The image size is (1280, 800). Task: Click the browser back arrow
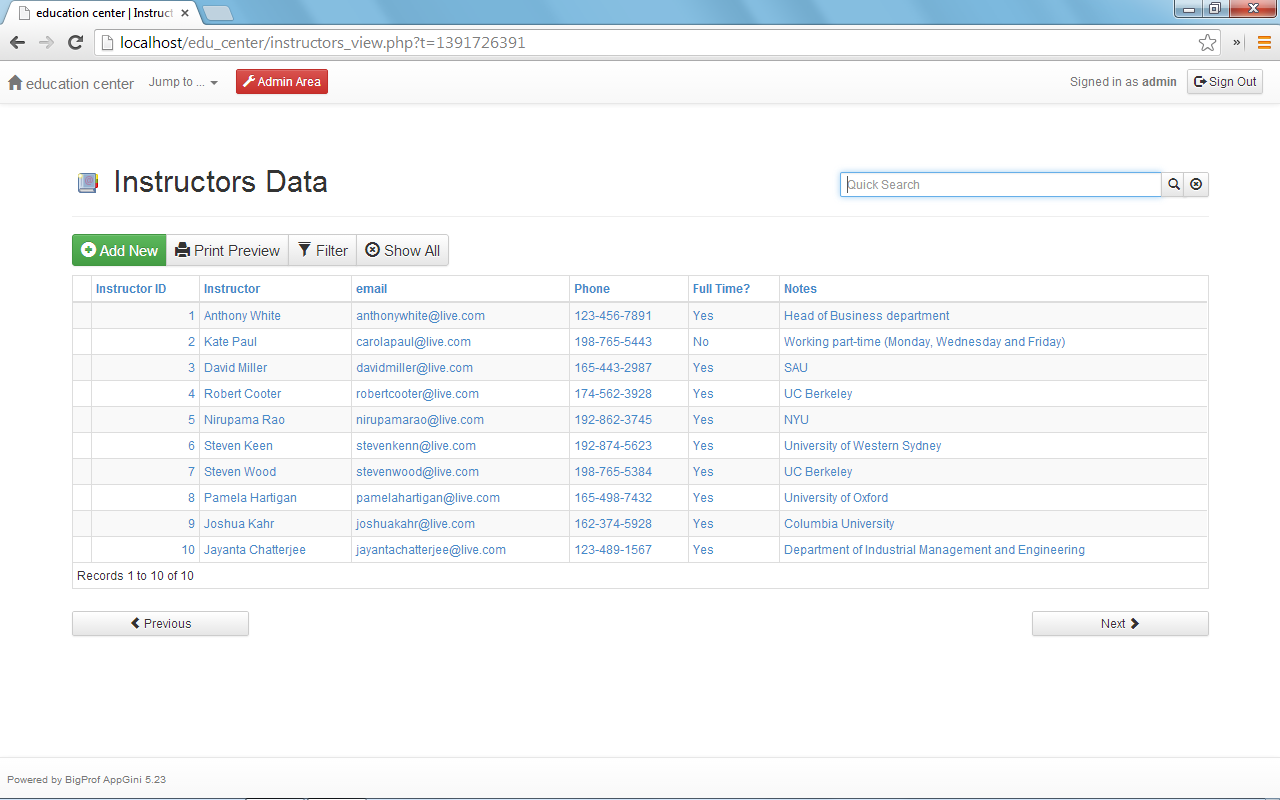pos(17,43)
